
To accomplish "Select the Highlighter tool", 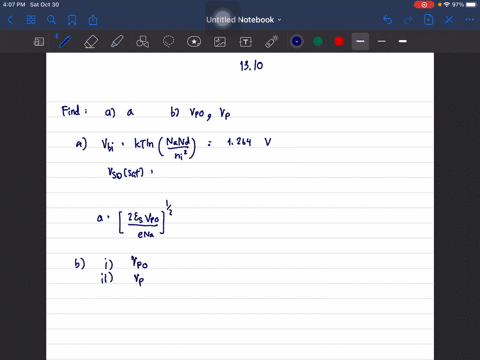I will coord(117,42).
